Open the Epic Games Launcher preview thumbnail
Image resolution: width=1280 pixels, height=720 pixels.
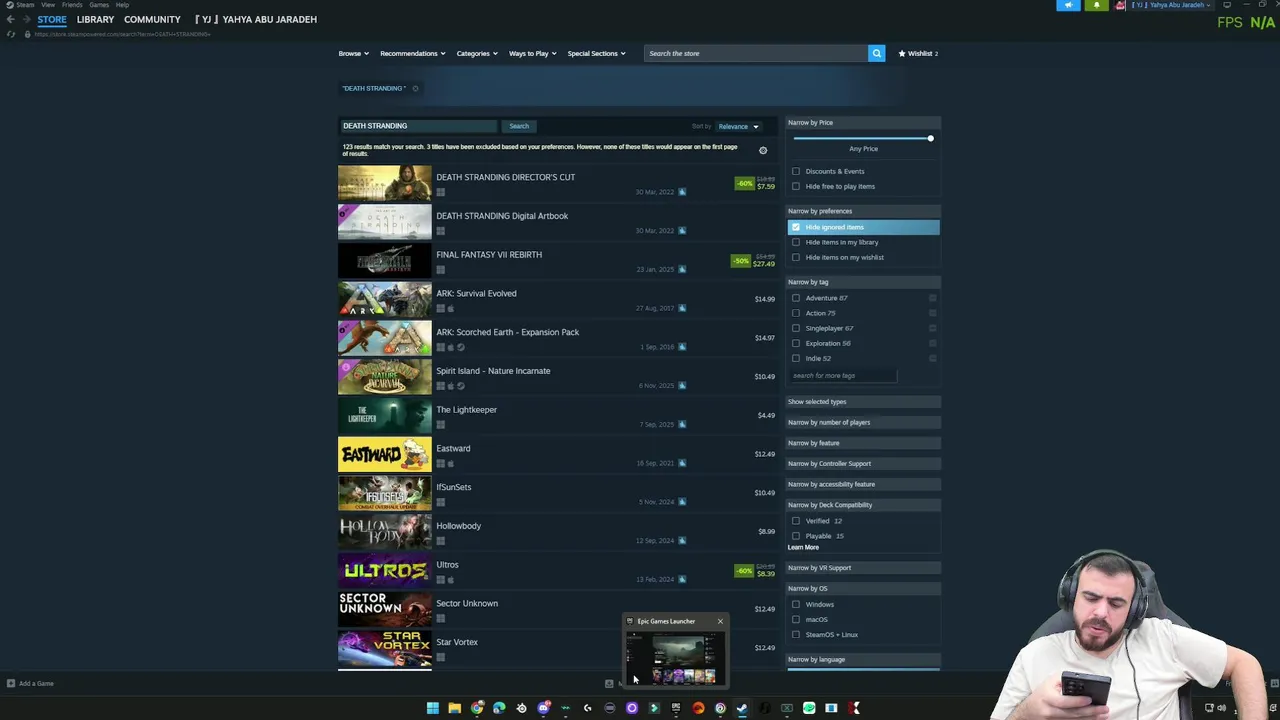coord(676,658)
